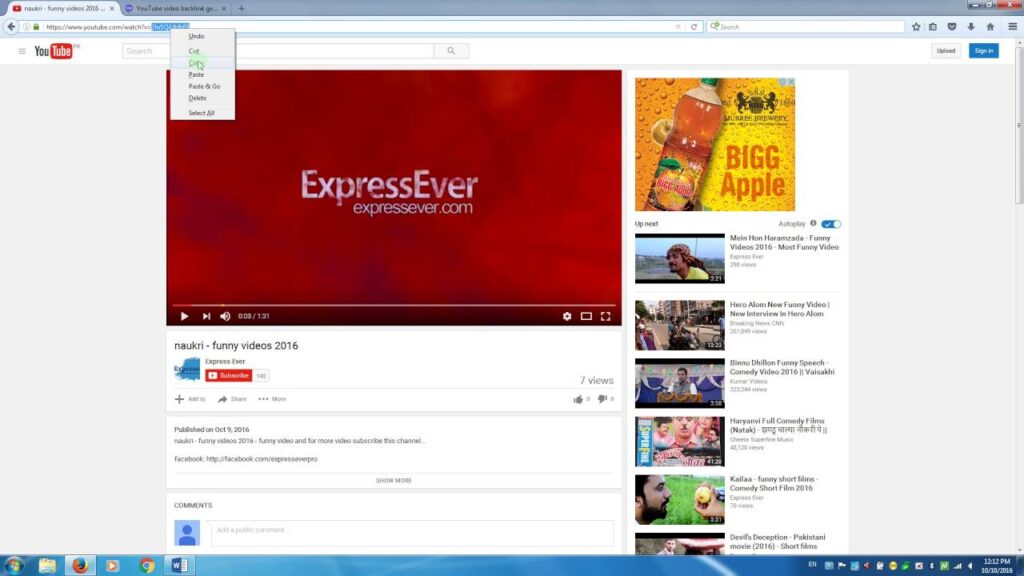Expand description with SHOW MORE
1024x576 pixels.
394,481
